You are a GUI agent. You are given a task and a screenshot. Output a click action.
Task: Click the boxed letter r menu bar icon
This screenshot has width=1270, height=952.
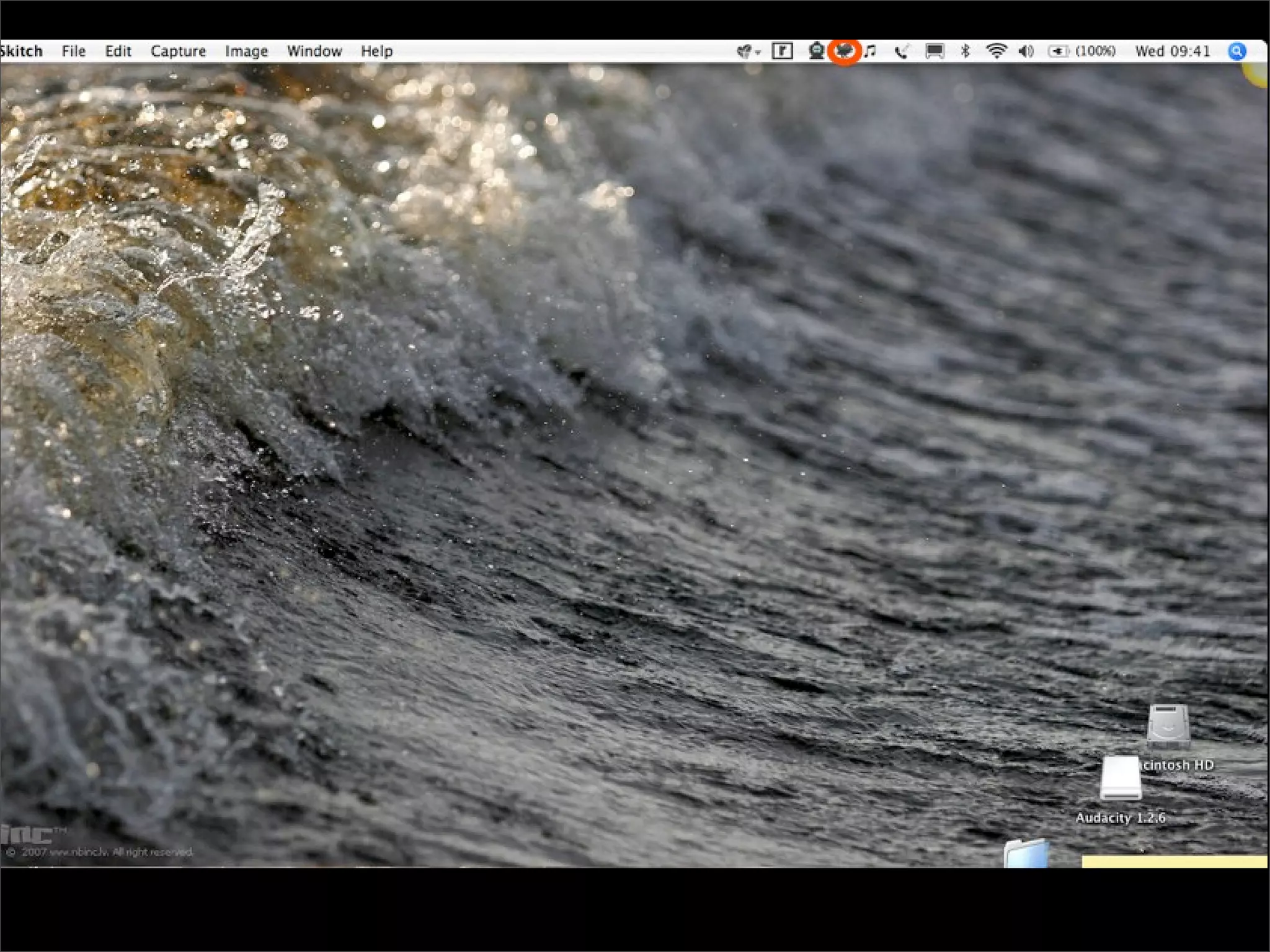(782, 51)
